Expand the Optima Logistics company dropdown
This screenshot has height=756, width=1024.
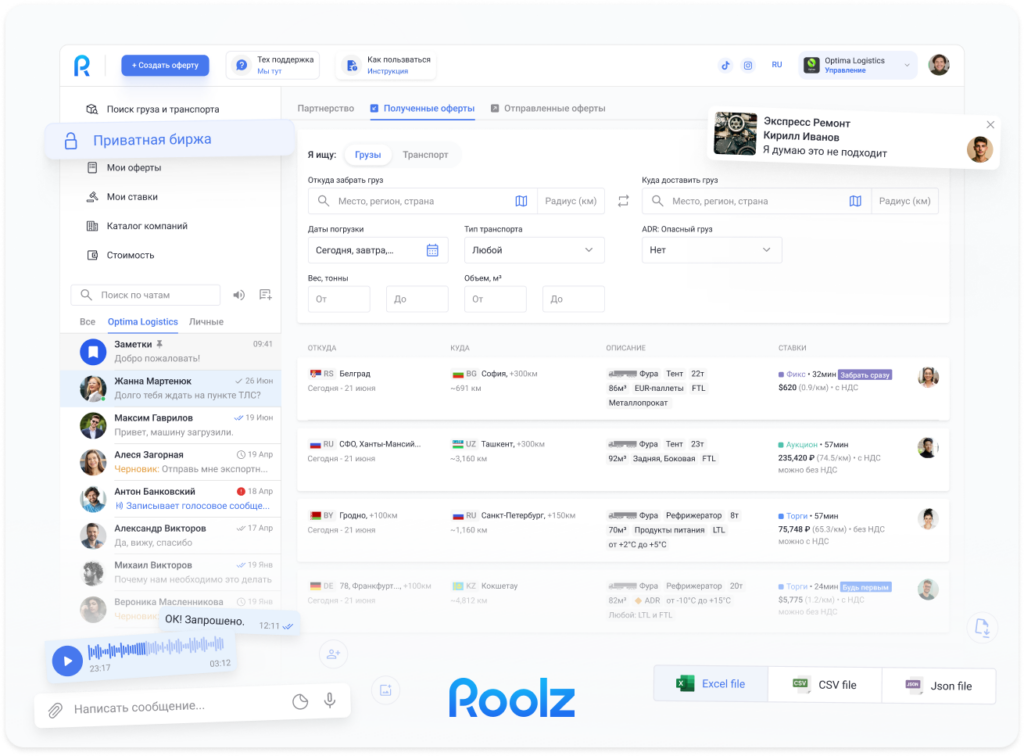(907, 65)
